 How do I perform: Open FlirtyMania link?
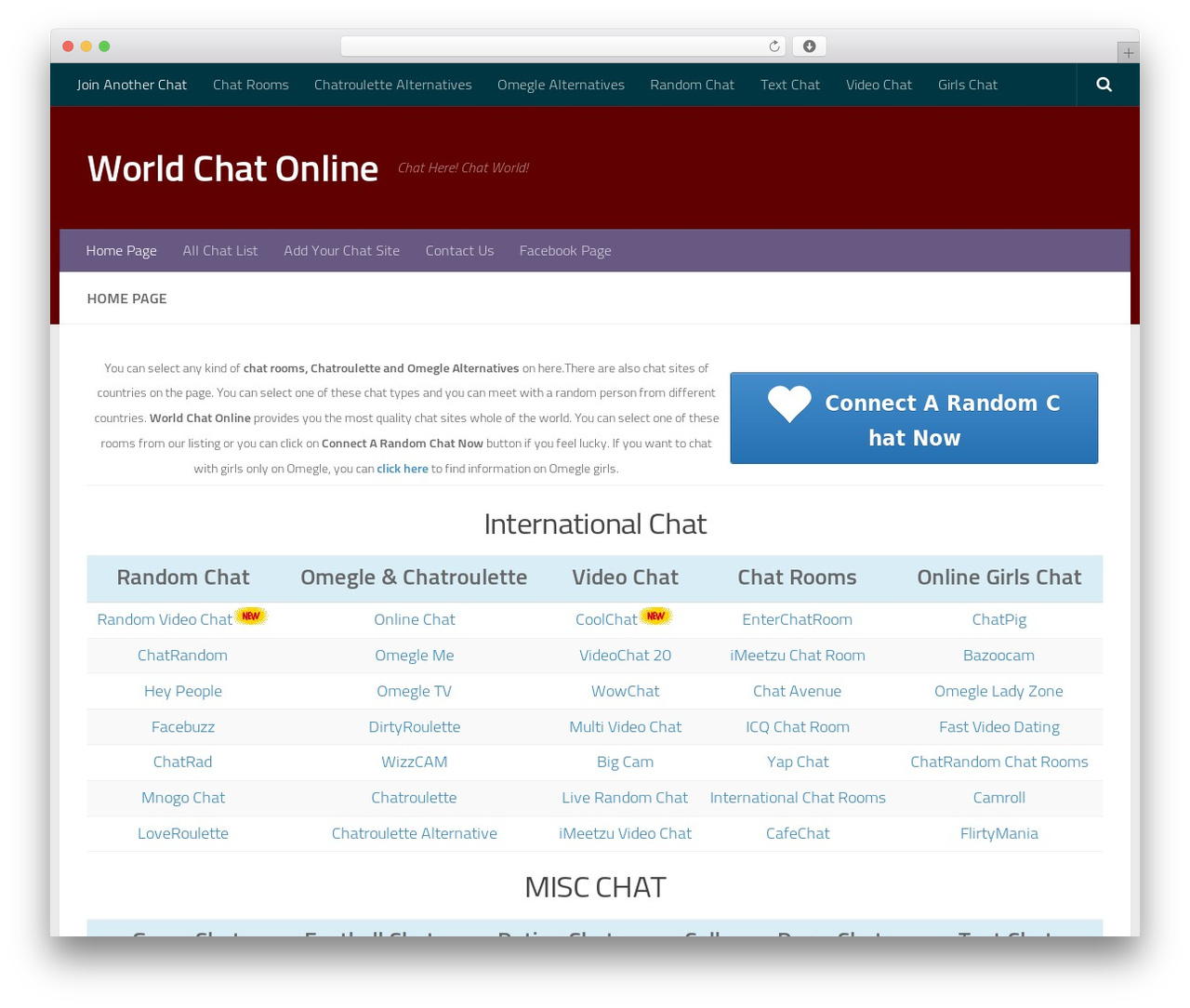point(998,833)
